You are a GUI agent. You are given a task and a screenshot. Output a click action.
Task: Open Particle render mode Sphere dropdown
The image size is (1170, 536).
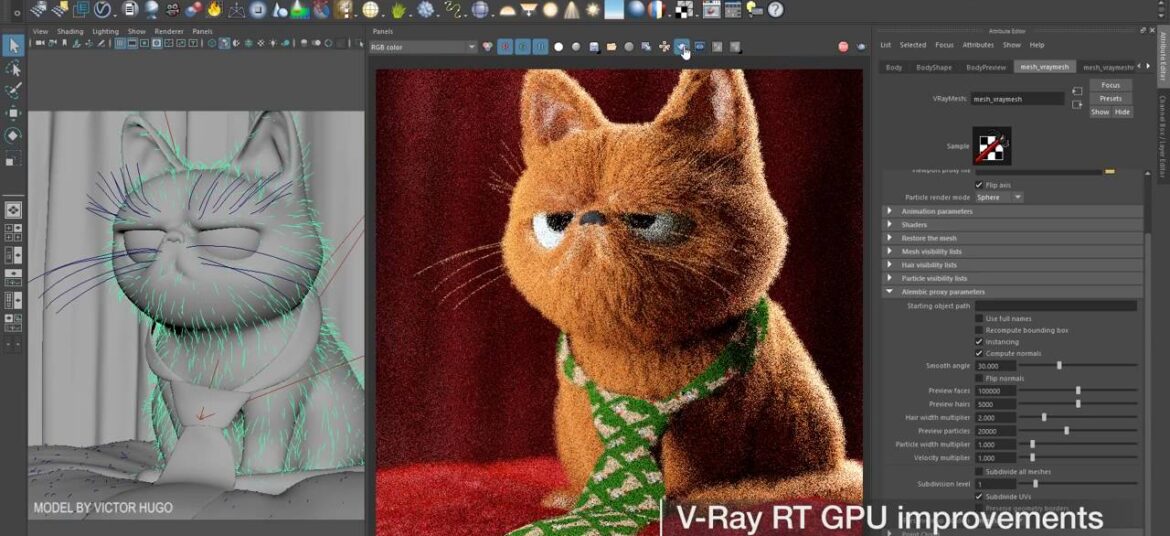coord(998,198)
